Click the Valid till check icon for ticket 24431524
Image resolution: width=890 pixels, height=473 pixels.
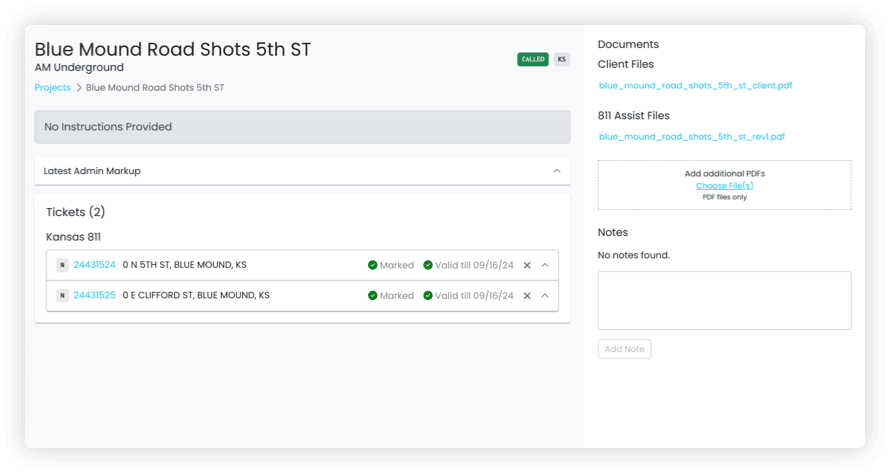tap(428, 266)
